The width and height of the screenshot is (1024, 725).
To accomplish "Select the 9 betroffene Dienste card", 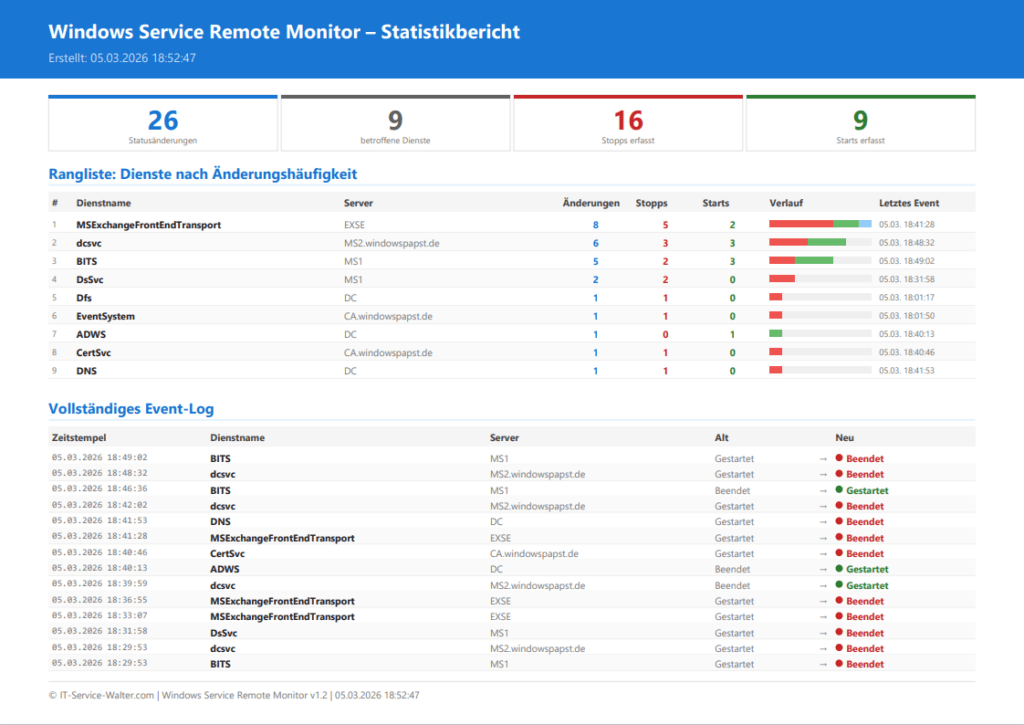I will coord(395,121).
